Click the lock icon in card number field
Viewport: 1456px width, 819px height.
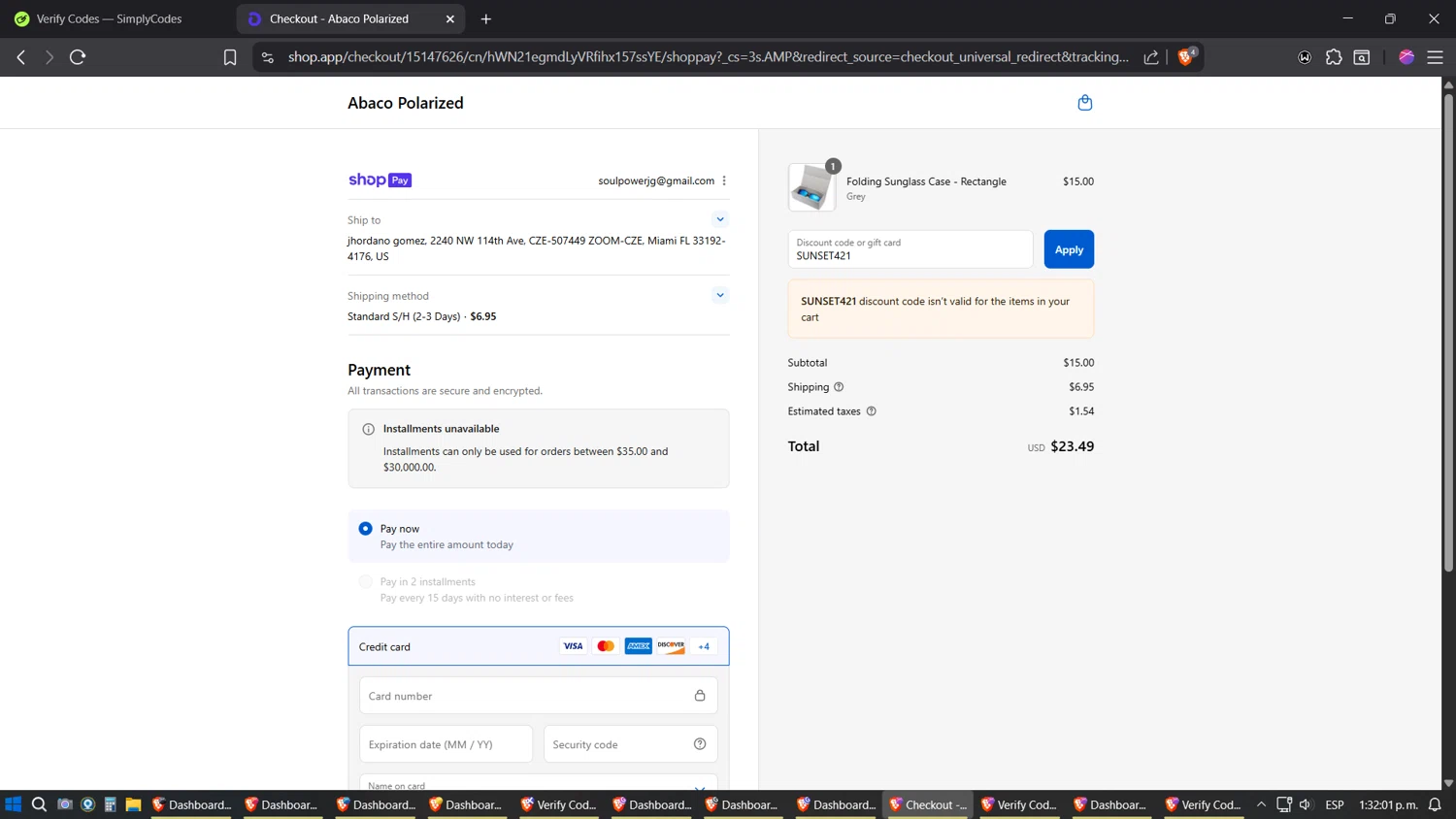tap(700, 696)
